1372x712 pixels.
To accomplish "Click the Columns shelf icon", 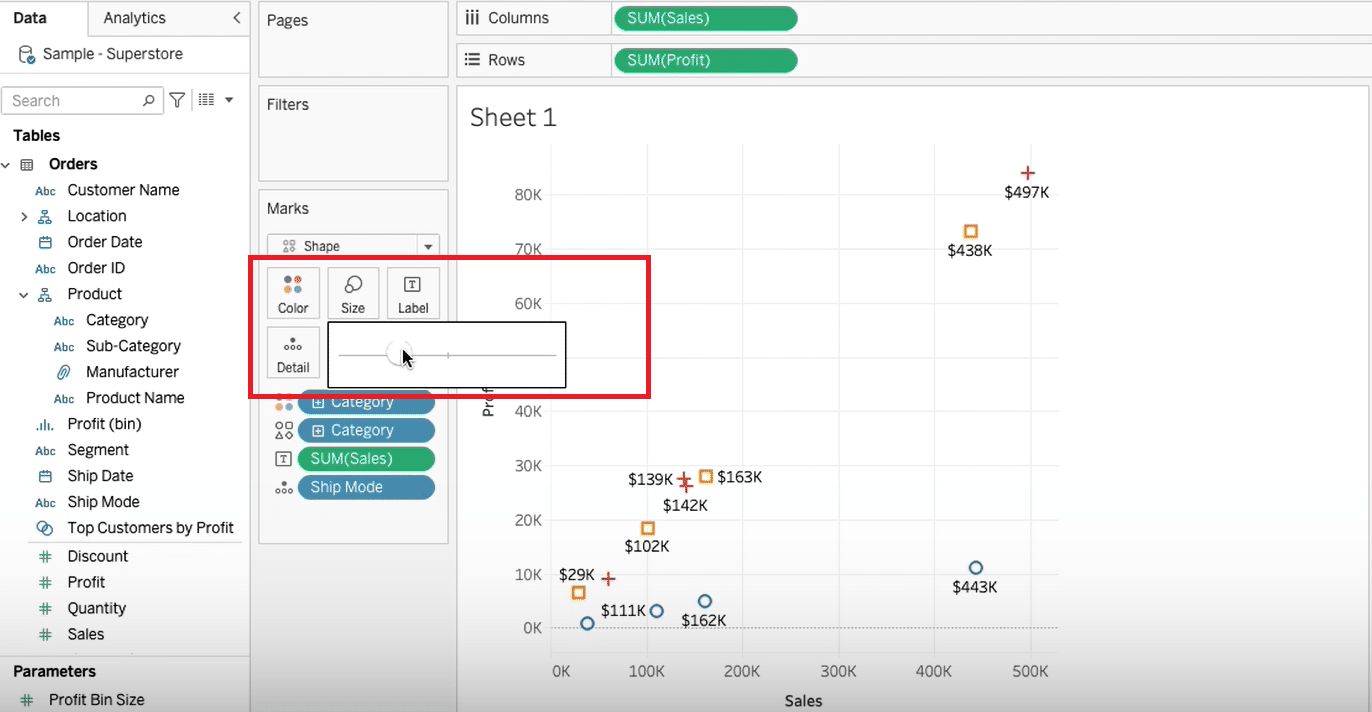I will 473,18.
